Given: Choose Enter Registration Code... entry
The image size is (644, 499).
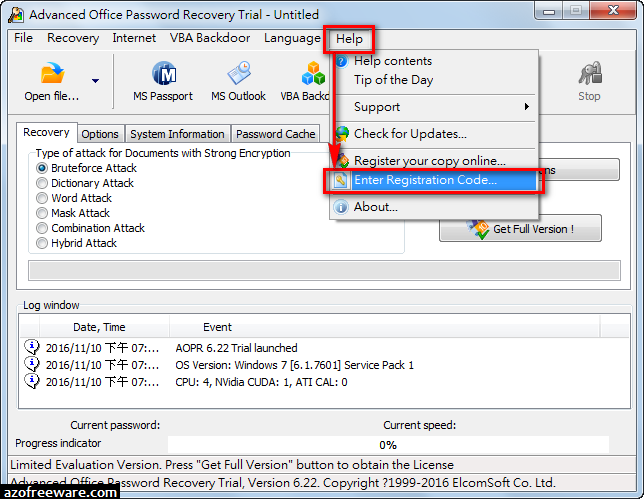Looking at the screenshot, I should tap(433, 180).
